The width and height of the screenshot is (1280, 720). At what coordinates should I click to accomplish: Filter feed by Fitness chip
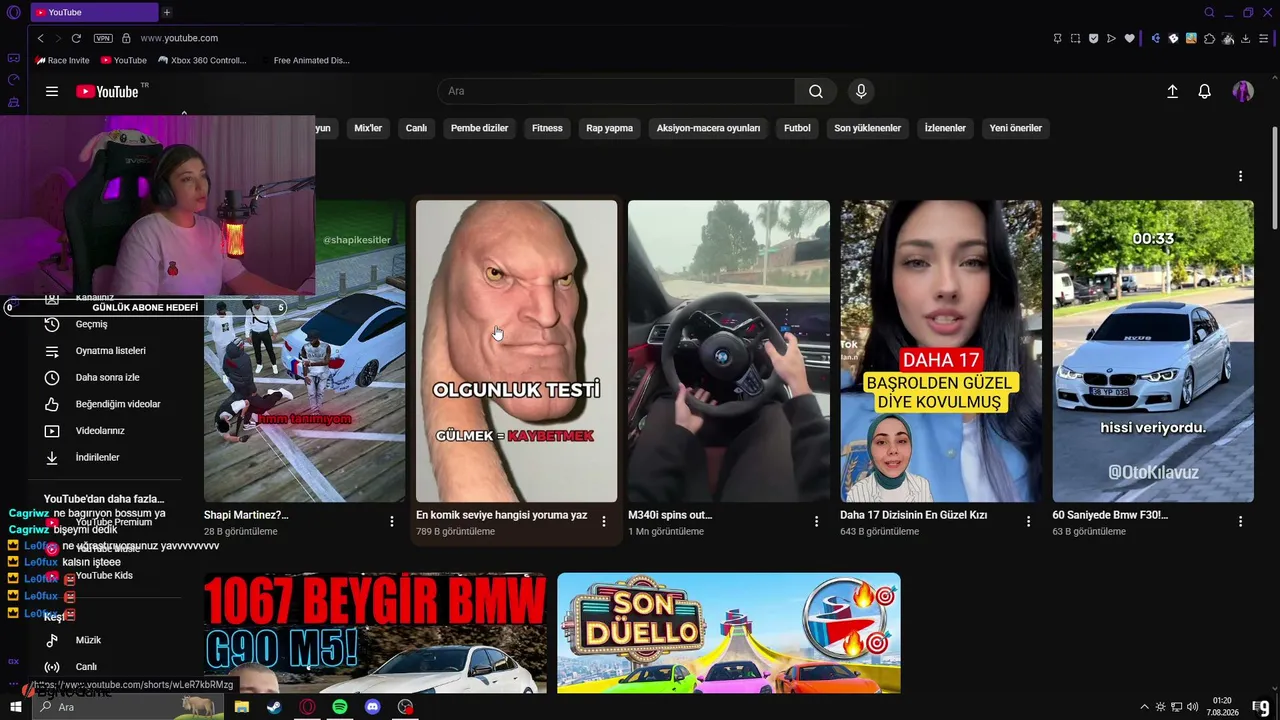547,128
